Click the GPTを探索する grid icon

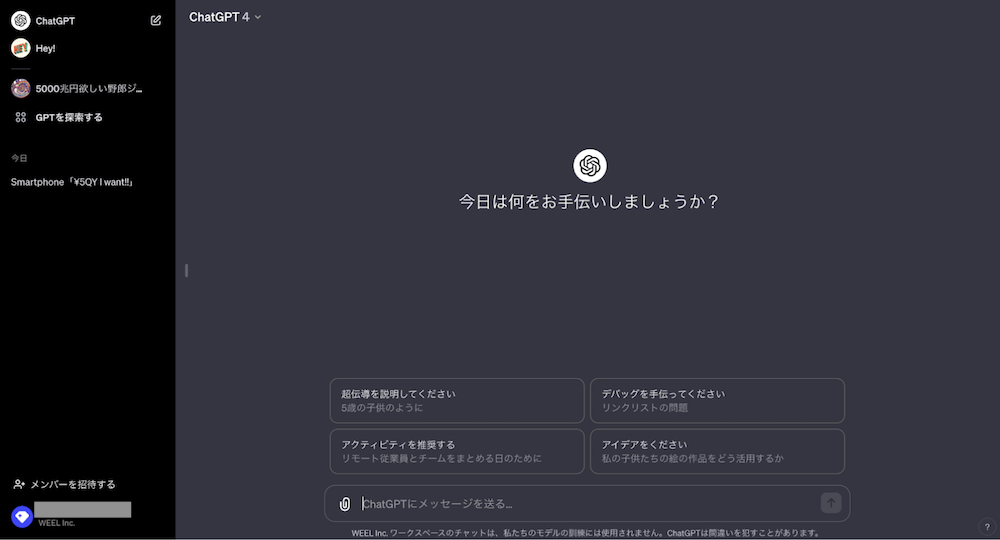20,117
